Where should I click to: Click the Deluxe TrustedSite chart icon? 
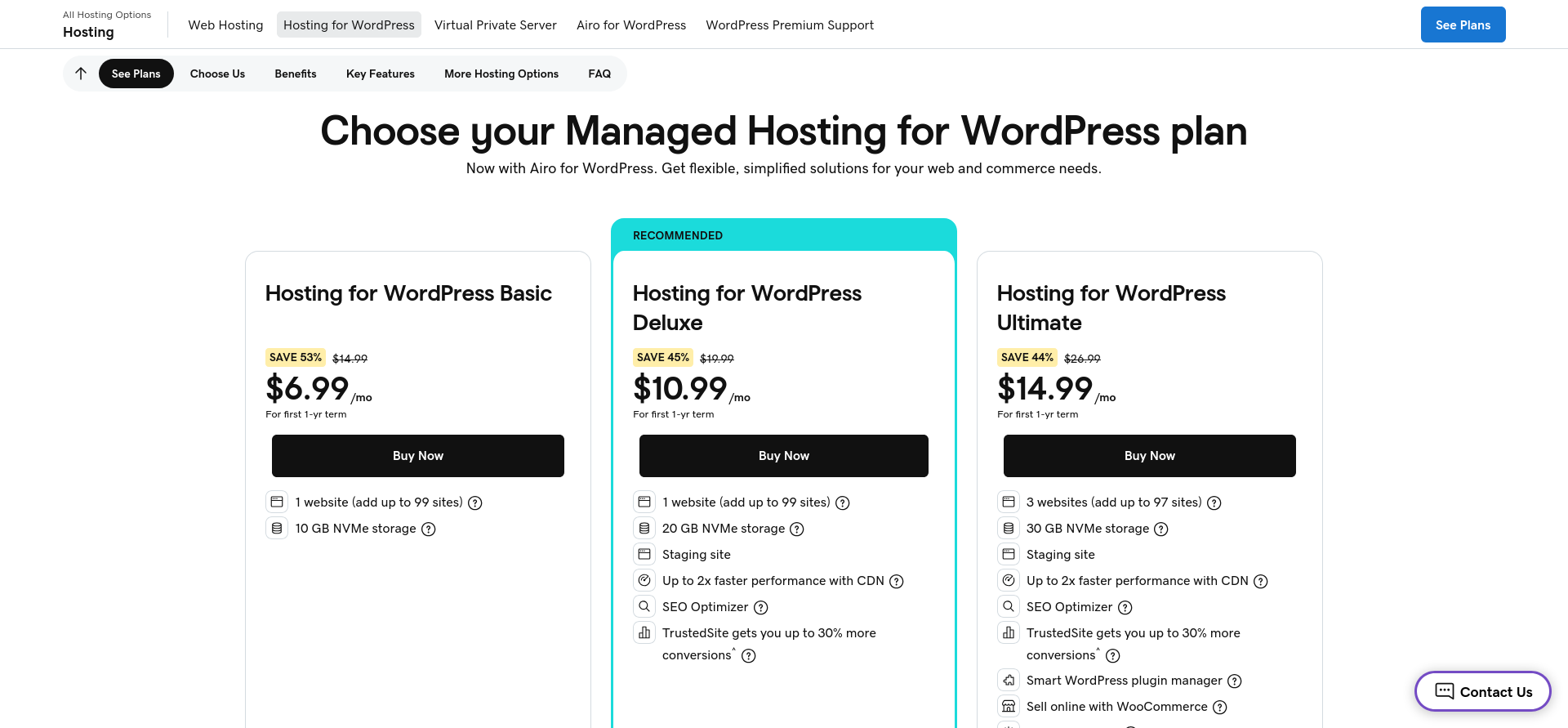[x=644, y=632]
